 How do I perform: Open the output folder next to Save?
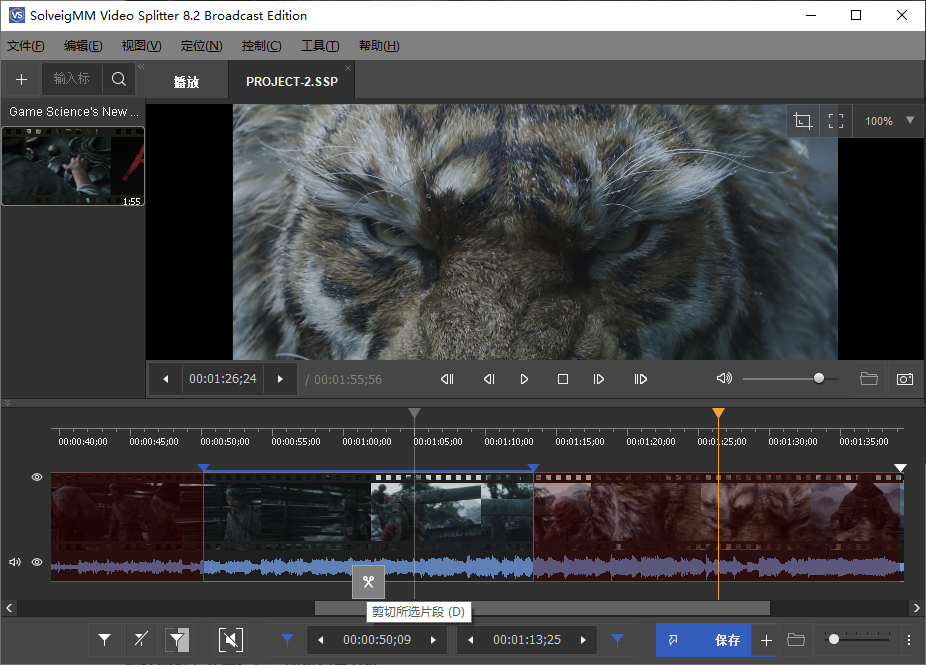pyautogui.click(x=796, y=640)
